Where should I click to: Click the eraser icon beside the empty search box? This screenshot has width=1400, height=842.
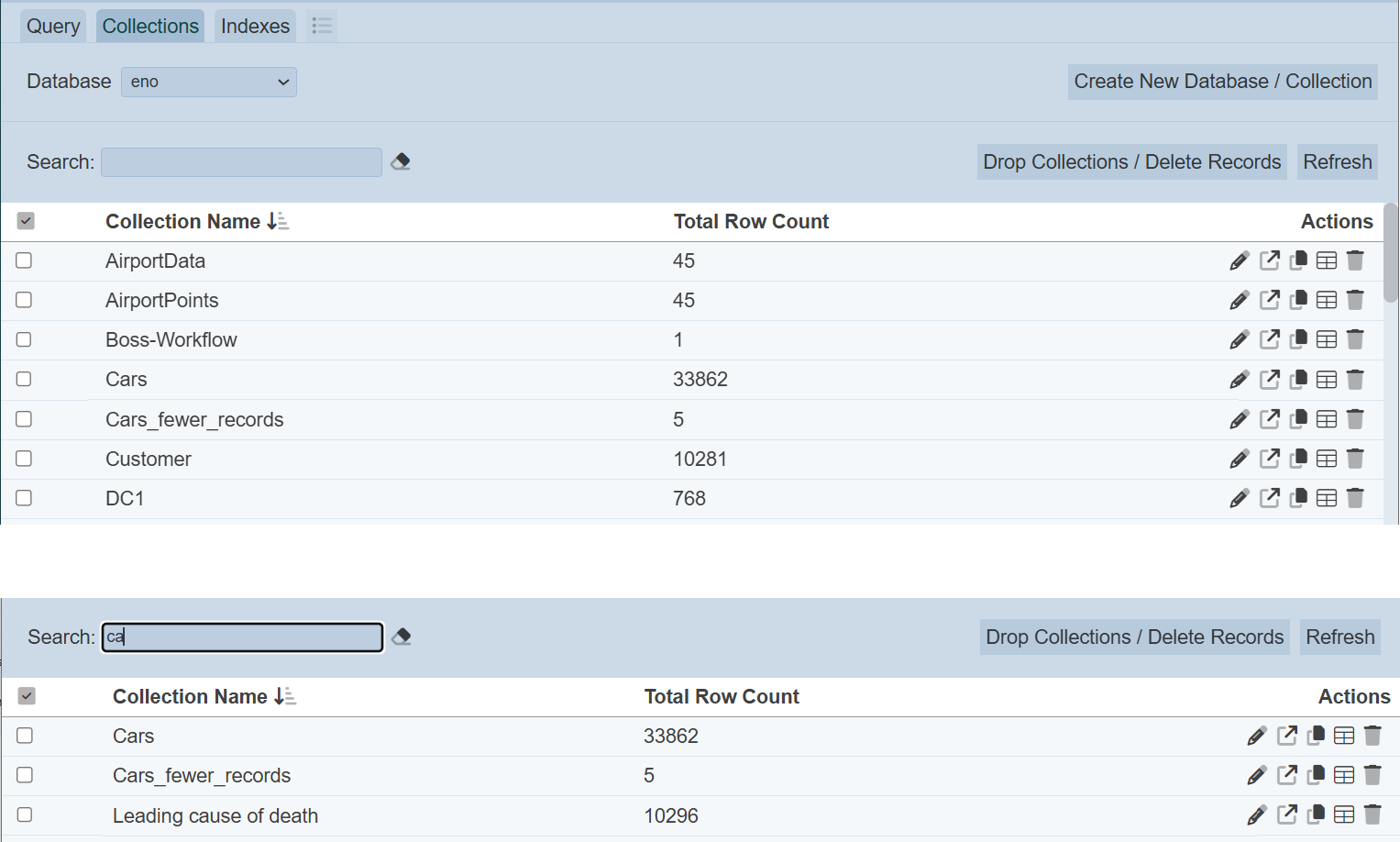tap(401, 162)
